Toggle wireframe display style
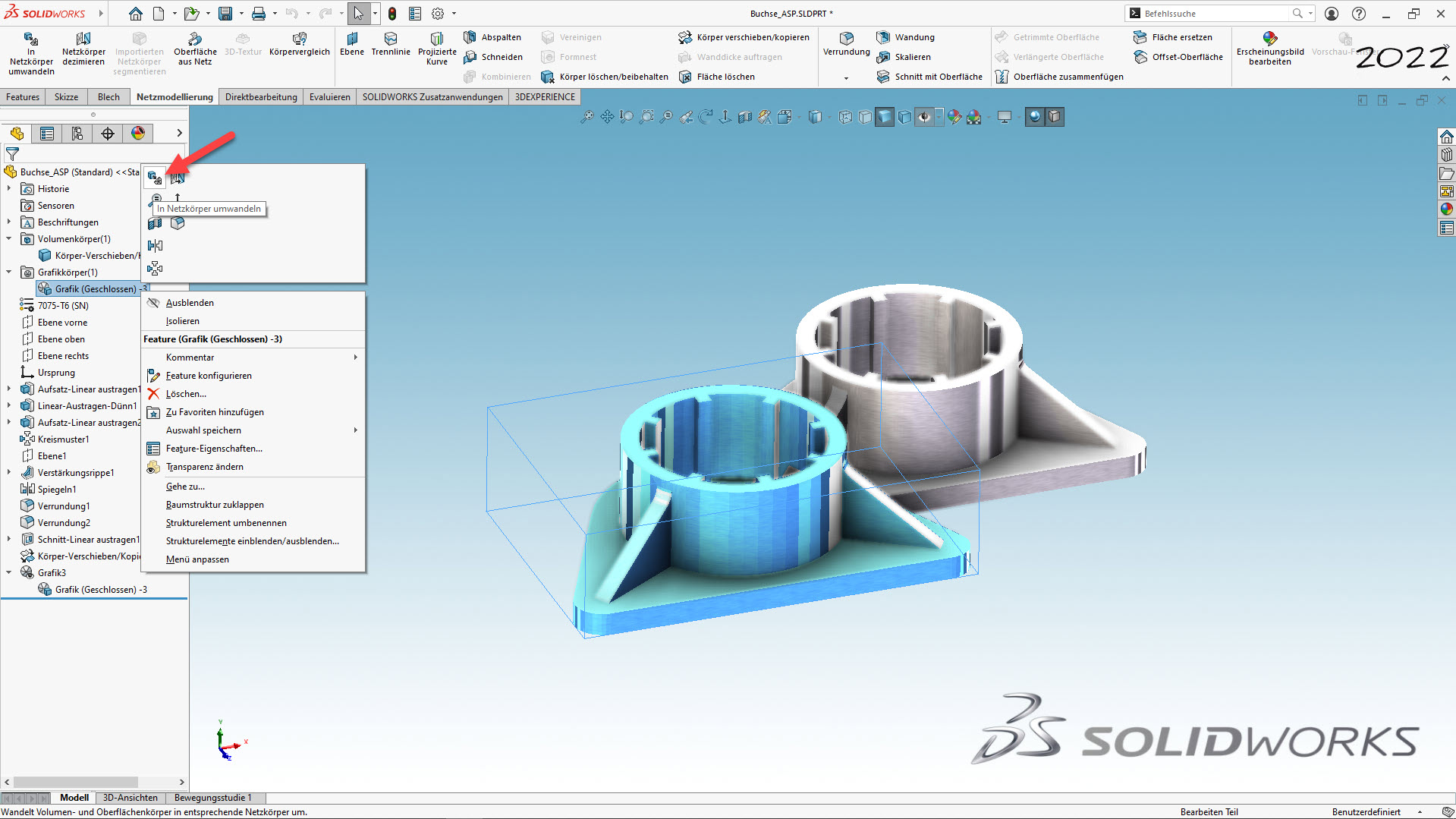The width and height of the screenshot is (1456, 819). point(845,117)
